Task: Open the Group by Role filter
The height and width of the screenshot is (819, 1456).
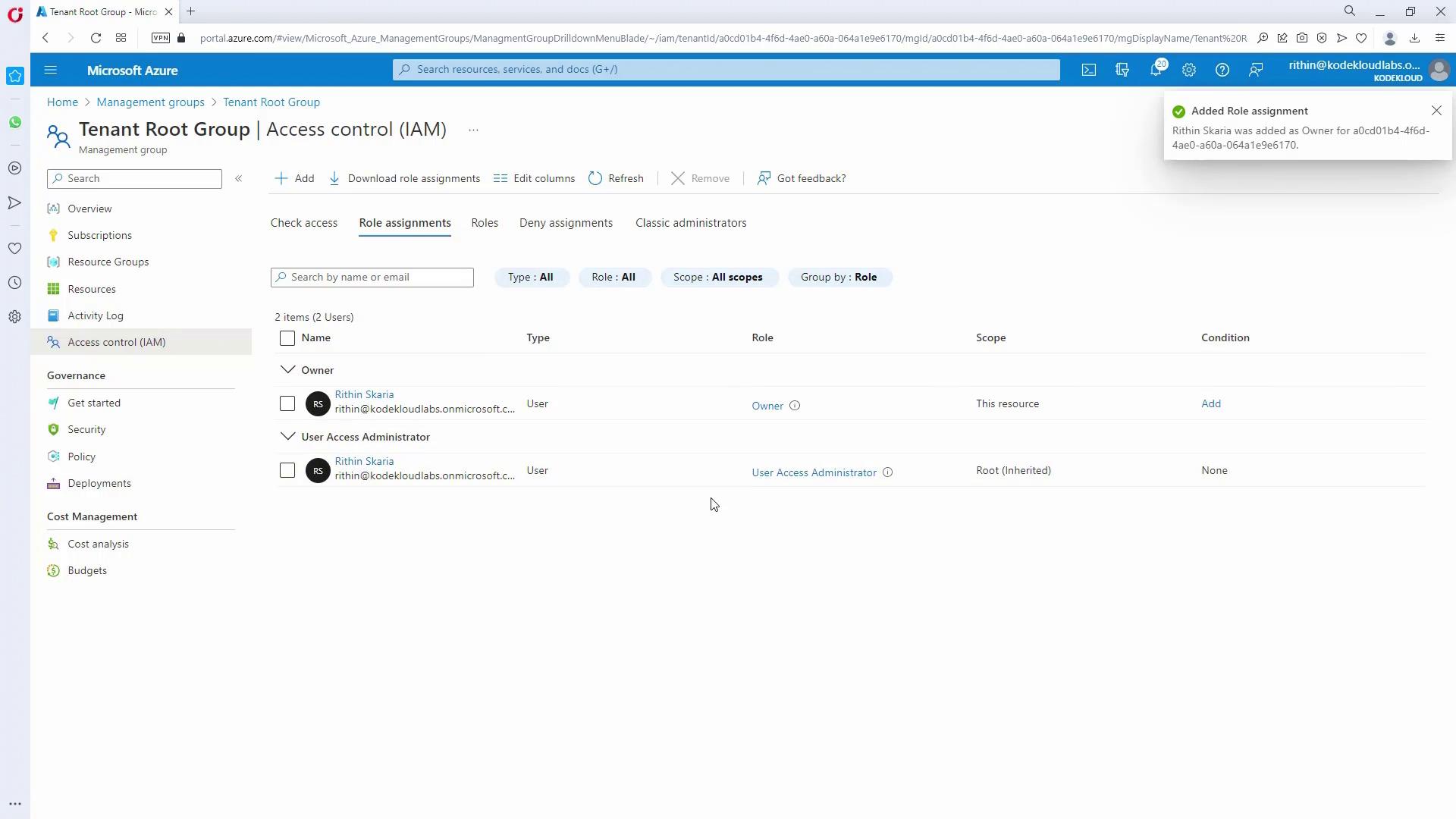Action: [x=839, y=278]
